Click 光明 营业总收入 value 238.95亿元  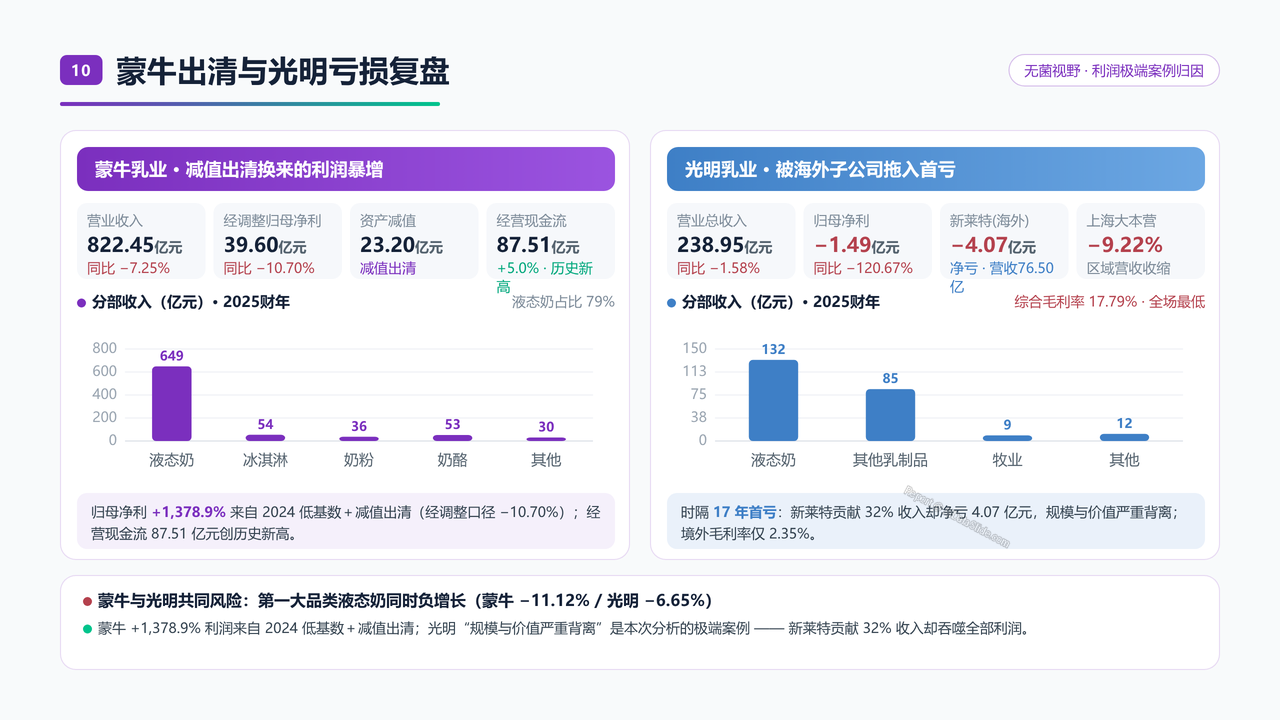pos(725,246)
